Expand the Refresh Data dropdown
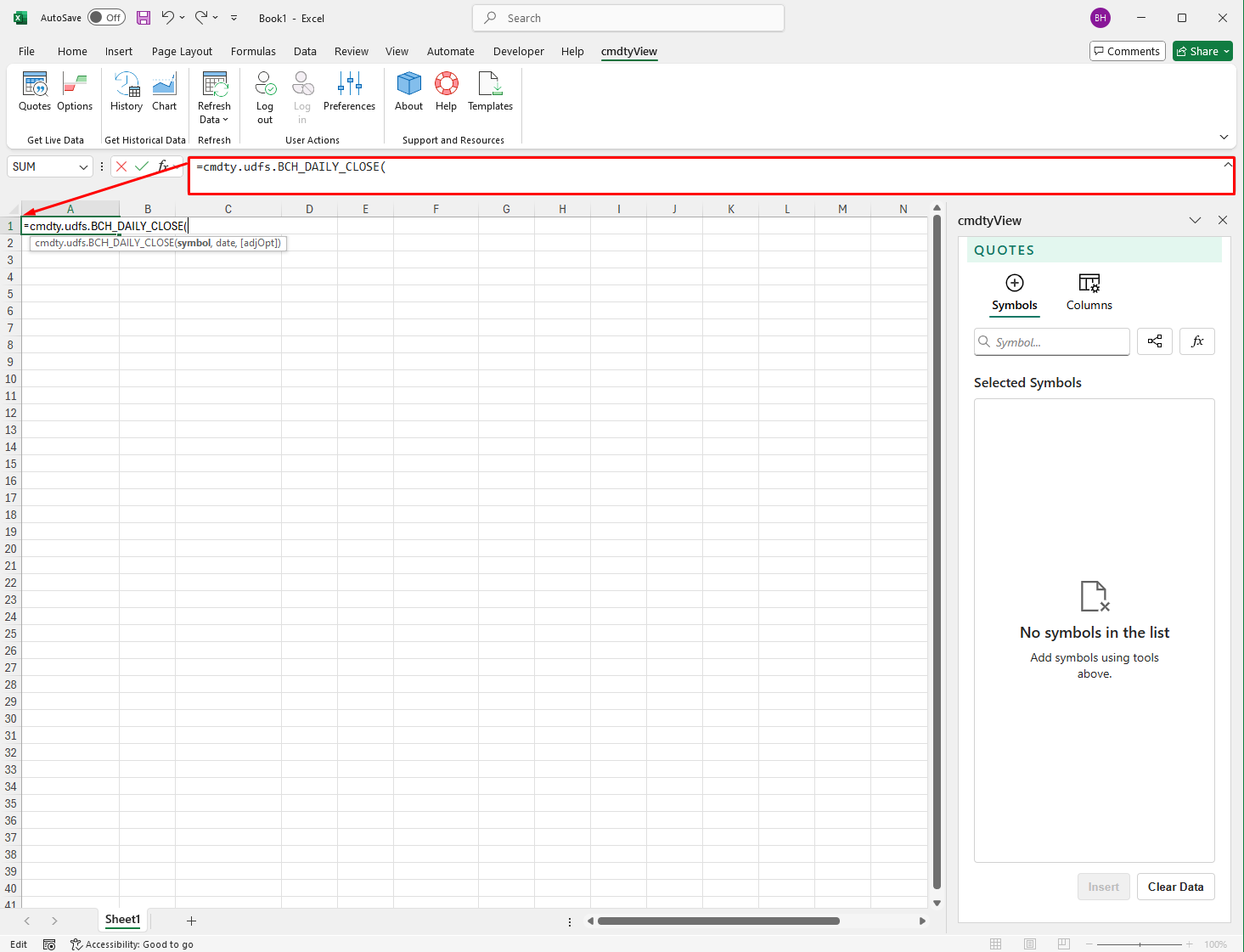The image size is (1244, 952). [214, 120]
